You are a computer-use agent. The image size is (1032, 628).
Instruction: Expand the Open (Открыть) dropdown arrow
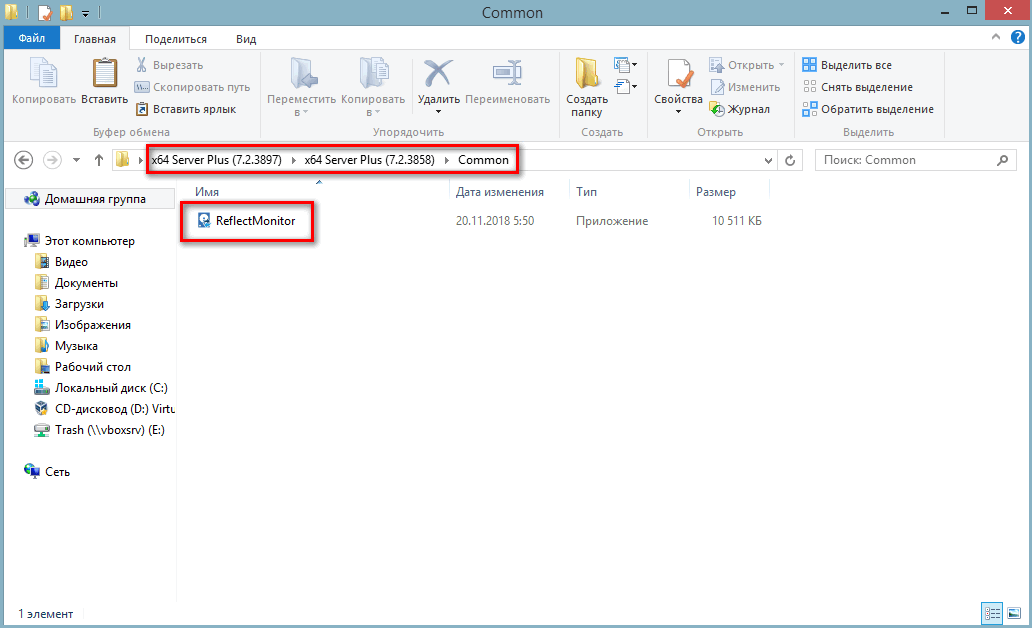[782, 65]
